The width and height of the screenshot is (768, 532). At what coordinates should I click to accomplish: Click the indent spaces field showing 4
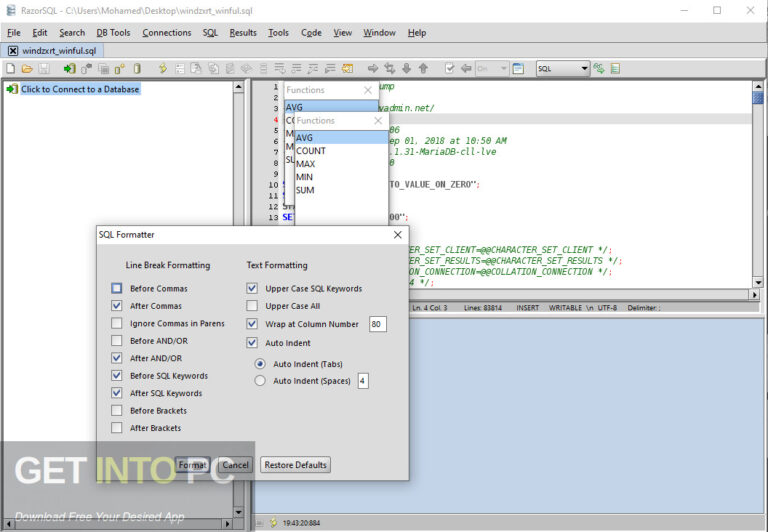point(363,381)
